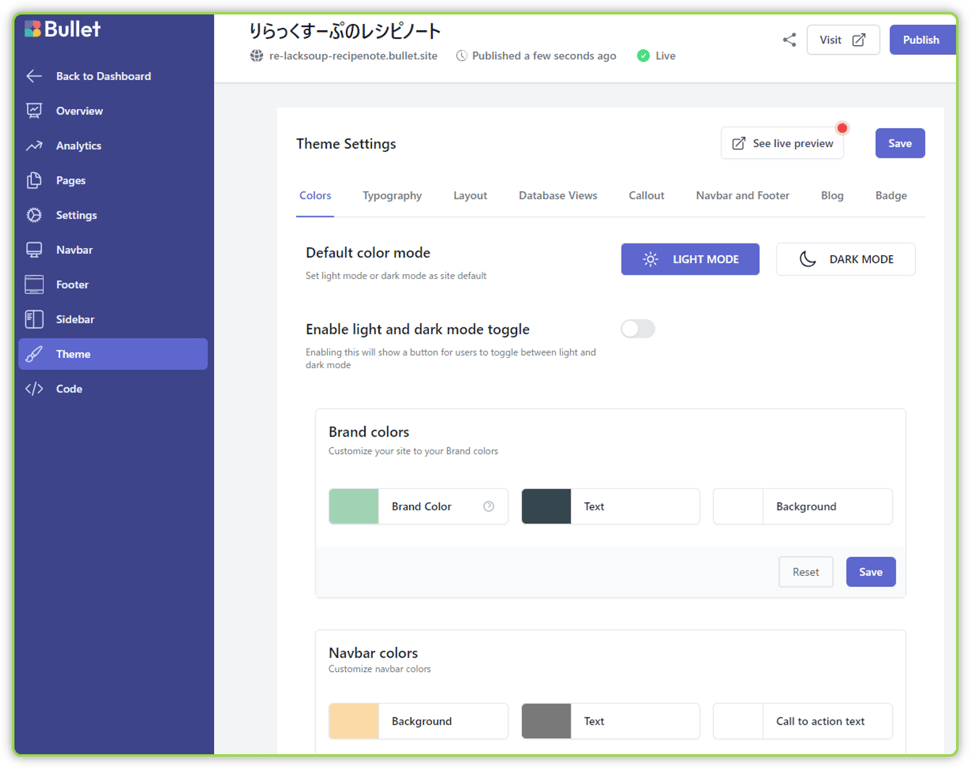Click the 'Default color mode' label

pos(368,252)
